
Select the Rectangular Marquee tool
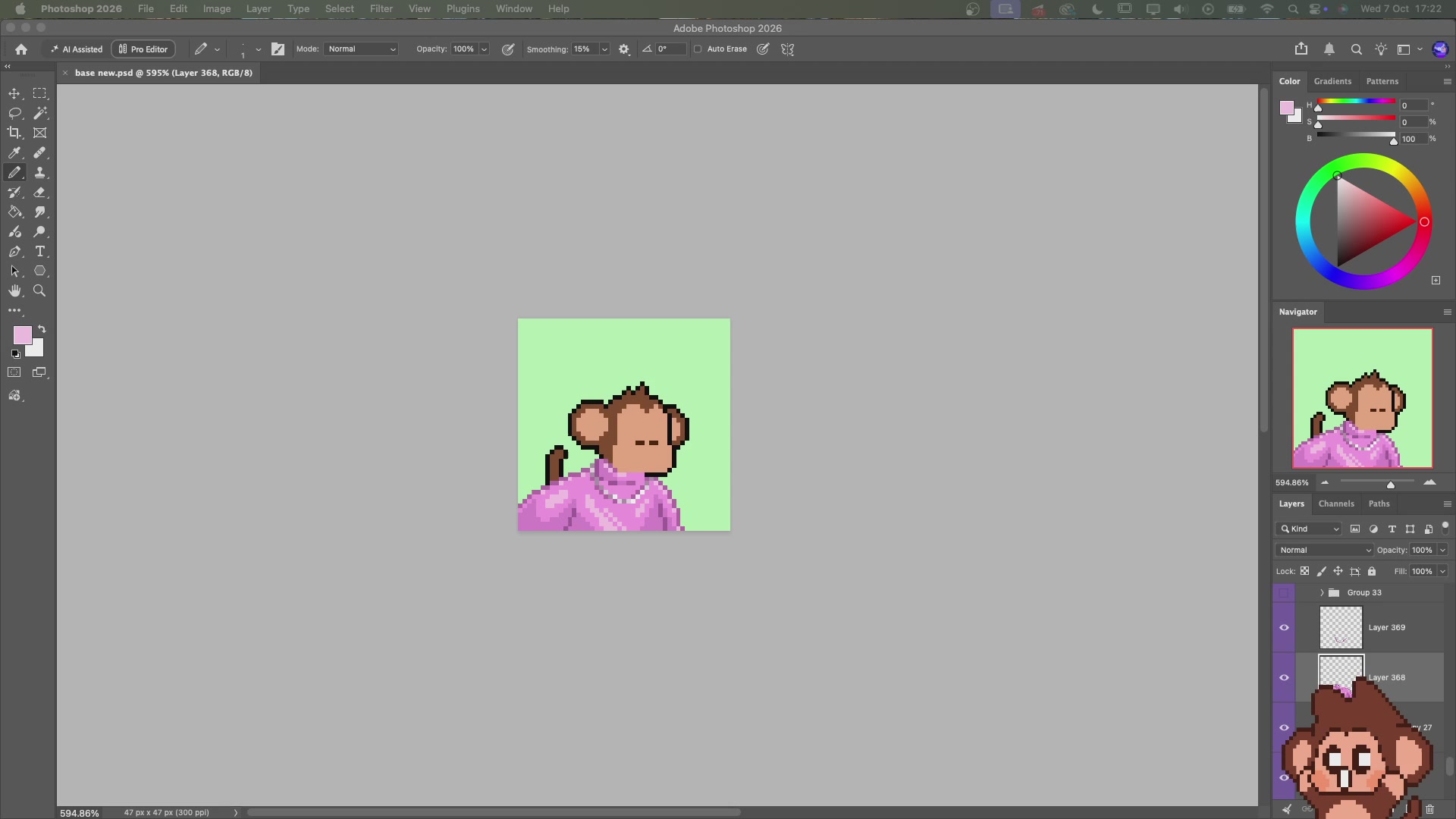coord(39,93)
